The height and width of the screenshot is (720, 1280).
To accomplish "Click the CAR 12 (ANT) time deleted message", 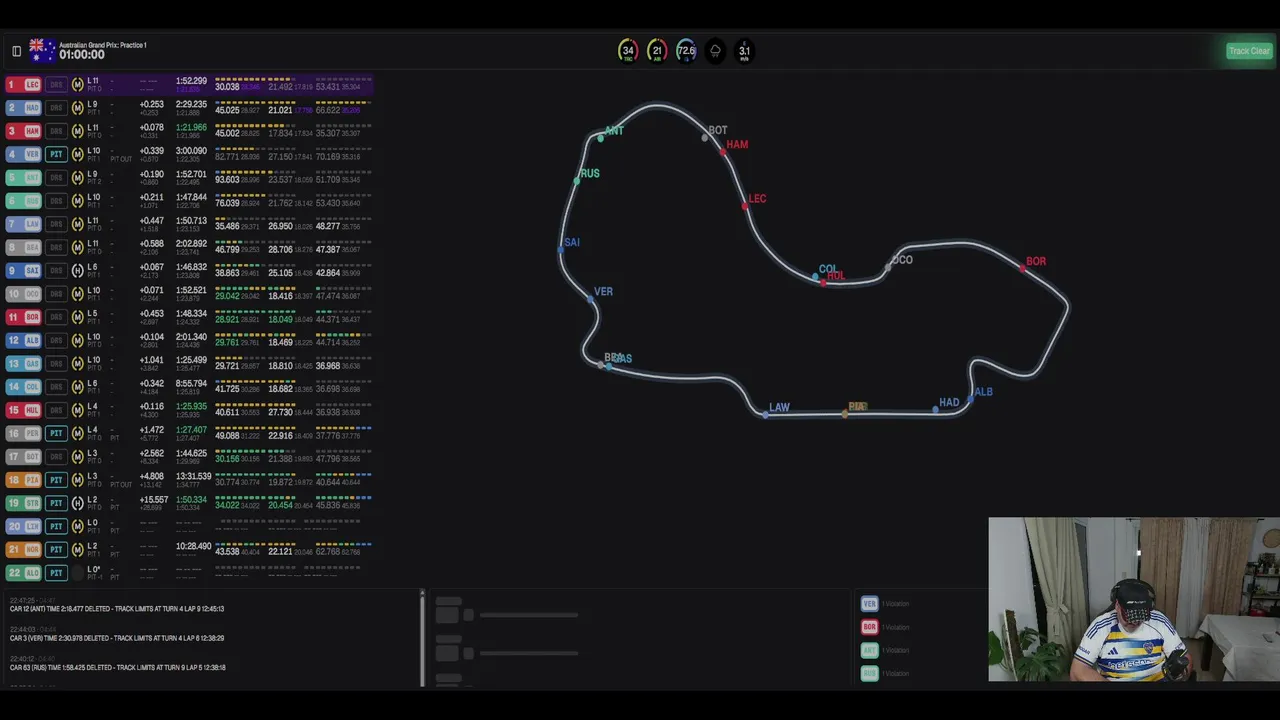I will [x=117, y=609].
